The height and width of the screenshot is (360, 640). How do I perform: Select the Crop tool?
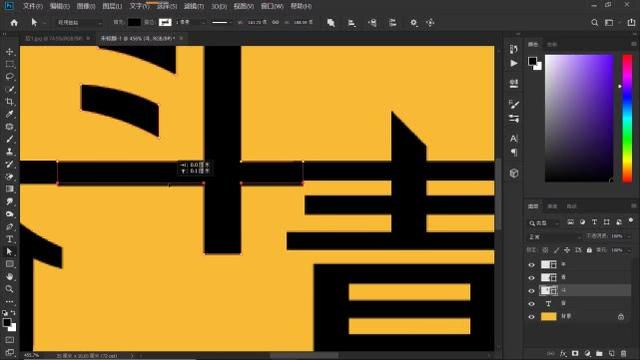coord(10,102)
